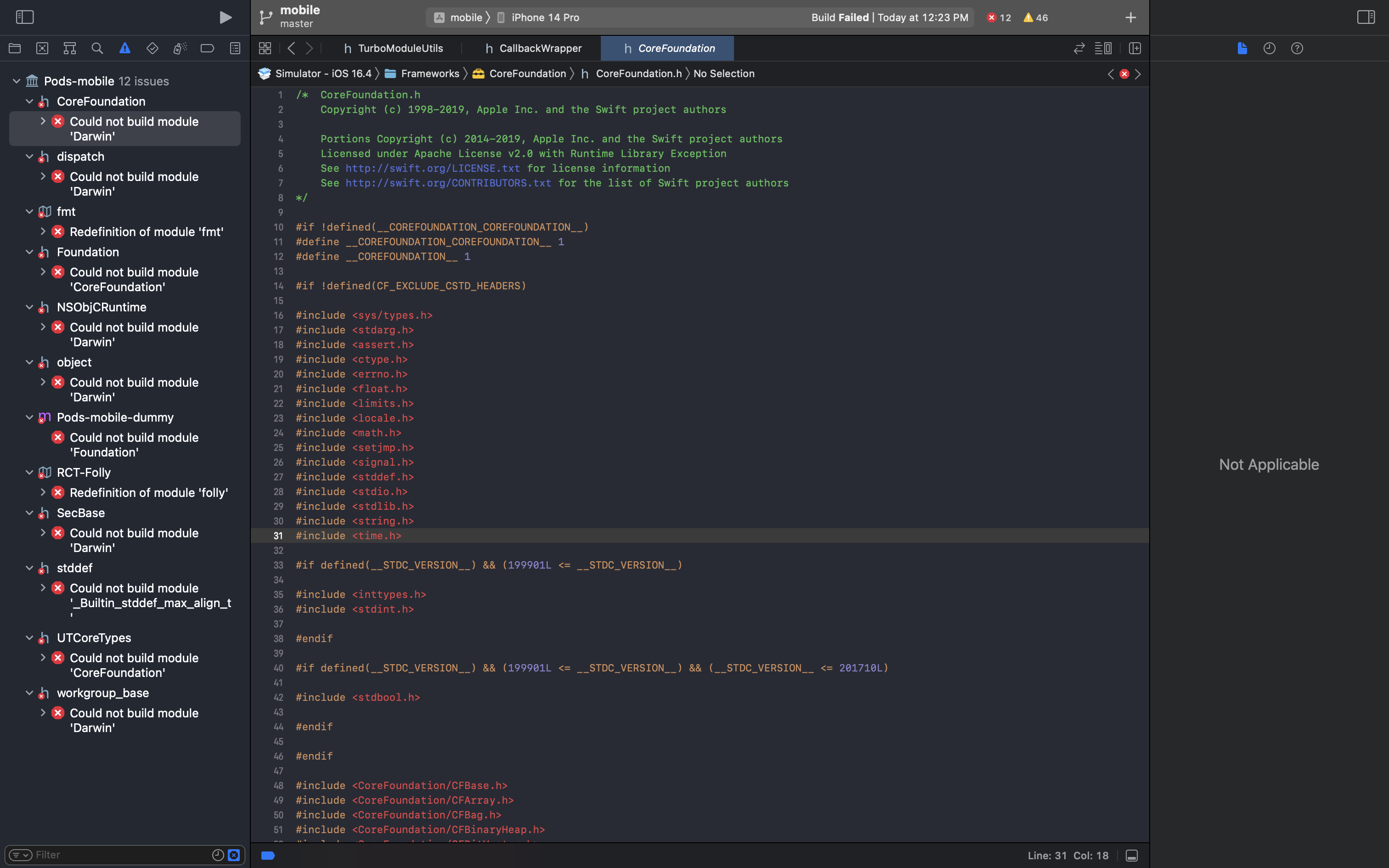This screenshot has width=1389, height=868.
Task: Open the File inspector document icon
Action: [x=1242, y=48]
